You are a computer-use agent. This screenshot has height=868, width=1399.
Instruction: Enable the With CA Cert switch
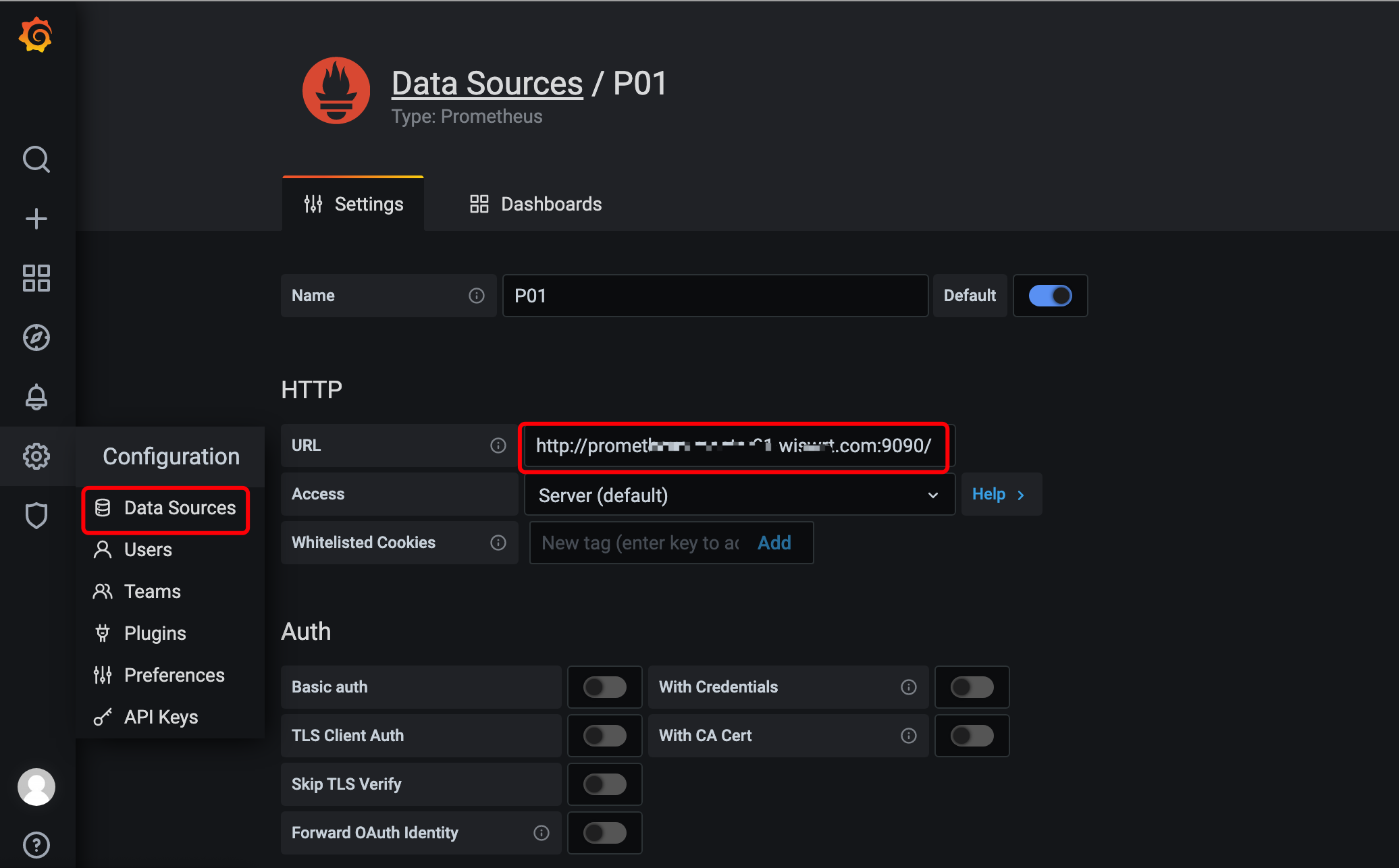point(972,736)
